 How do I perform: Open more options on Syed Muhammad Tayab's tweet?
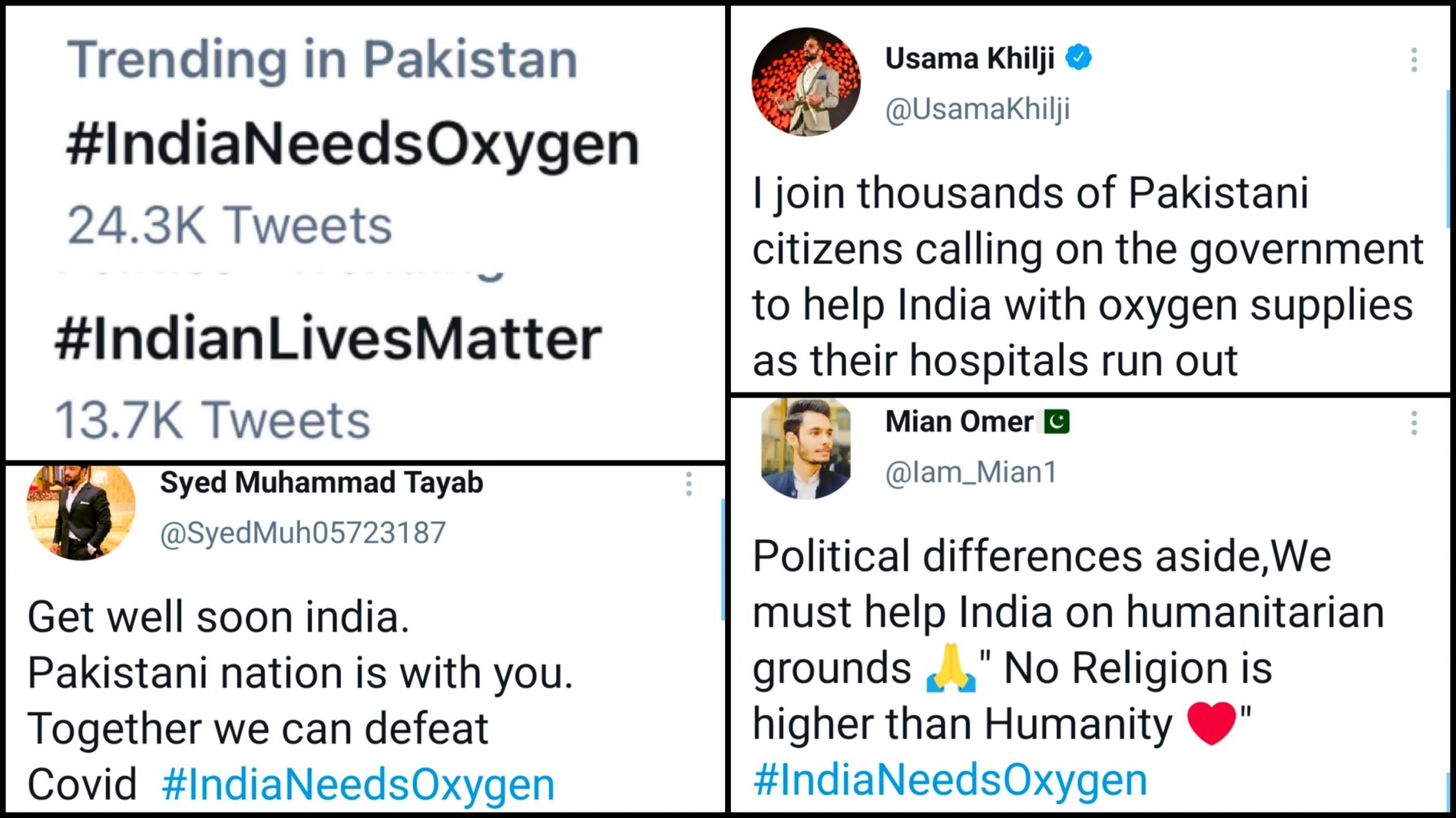click(689, 484)
